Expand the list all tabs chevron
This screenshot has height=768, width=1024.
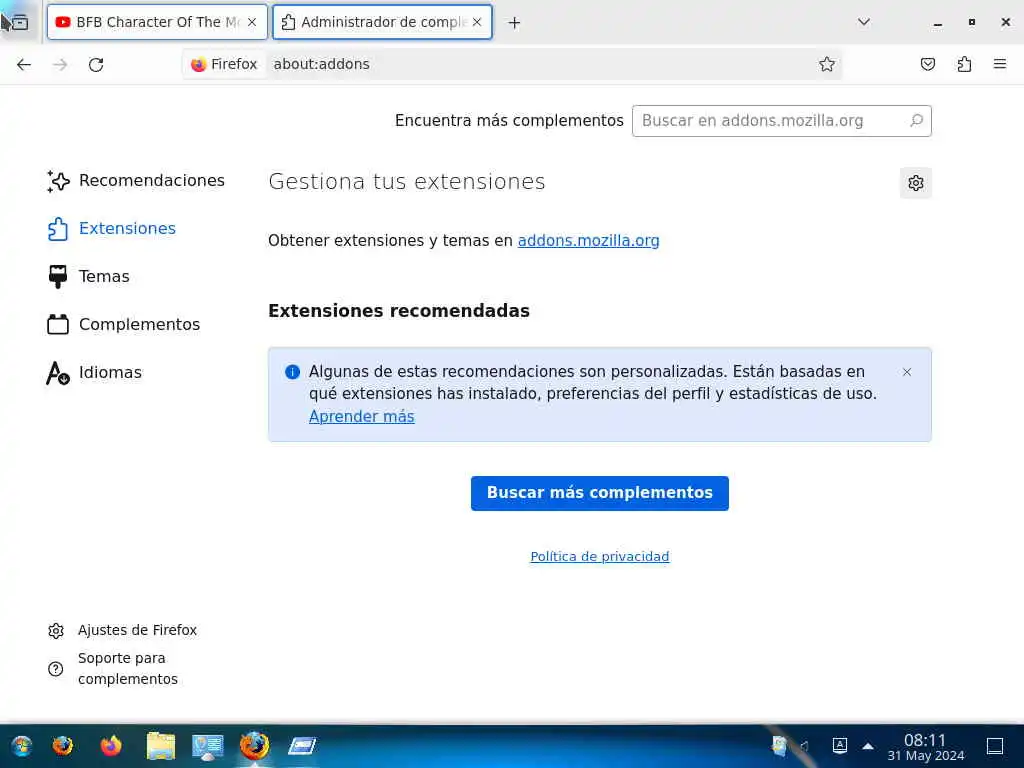(x=863, y=22)
